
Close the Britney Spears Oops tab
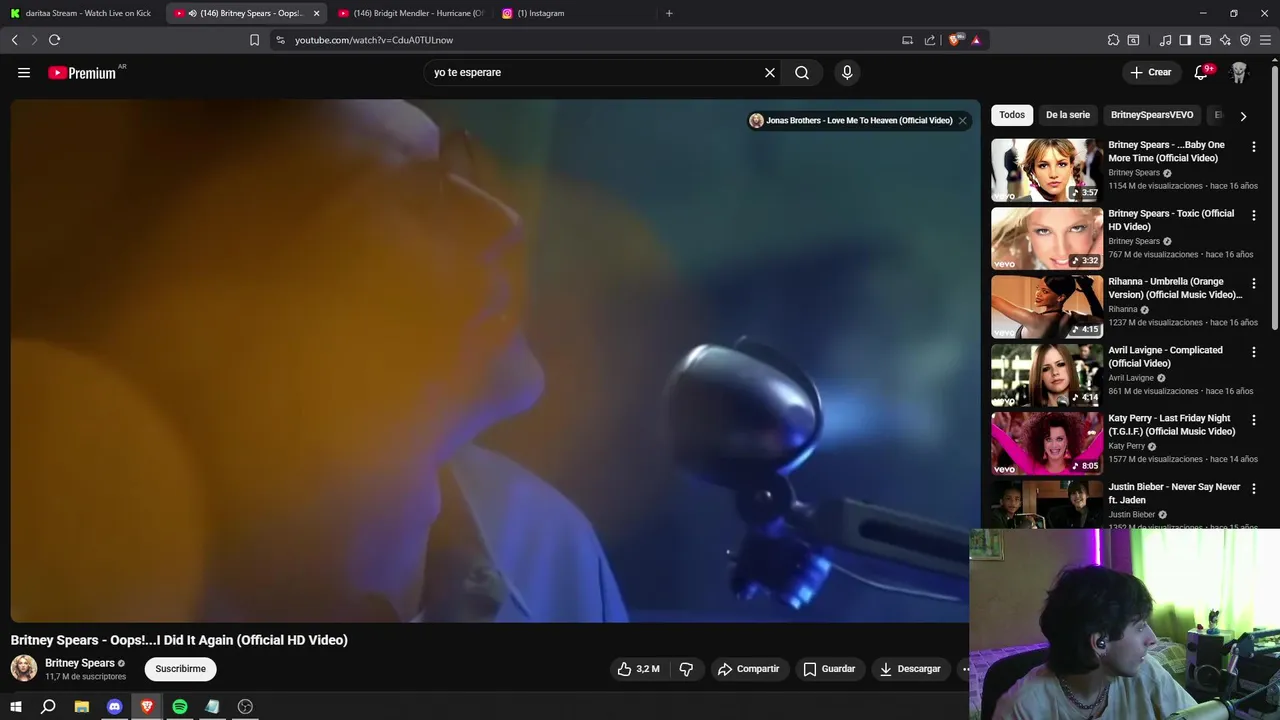tap(316, 13)
